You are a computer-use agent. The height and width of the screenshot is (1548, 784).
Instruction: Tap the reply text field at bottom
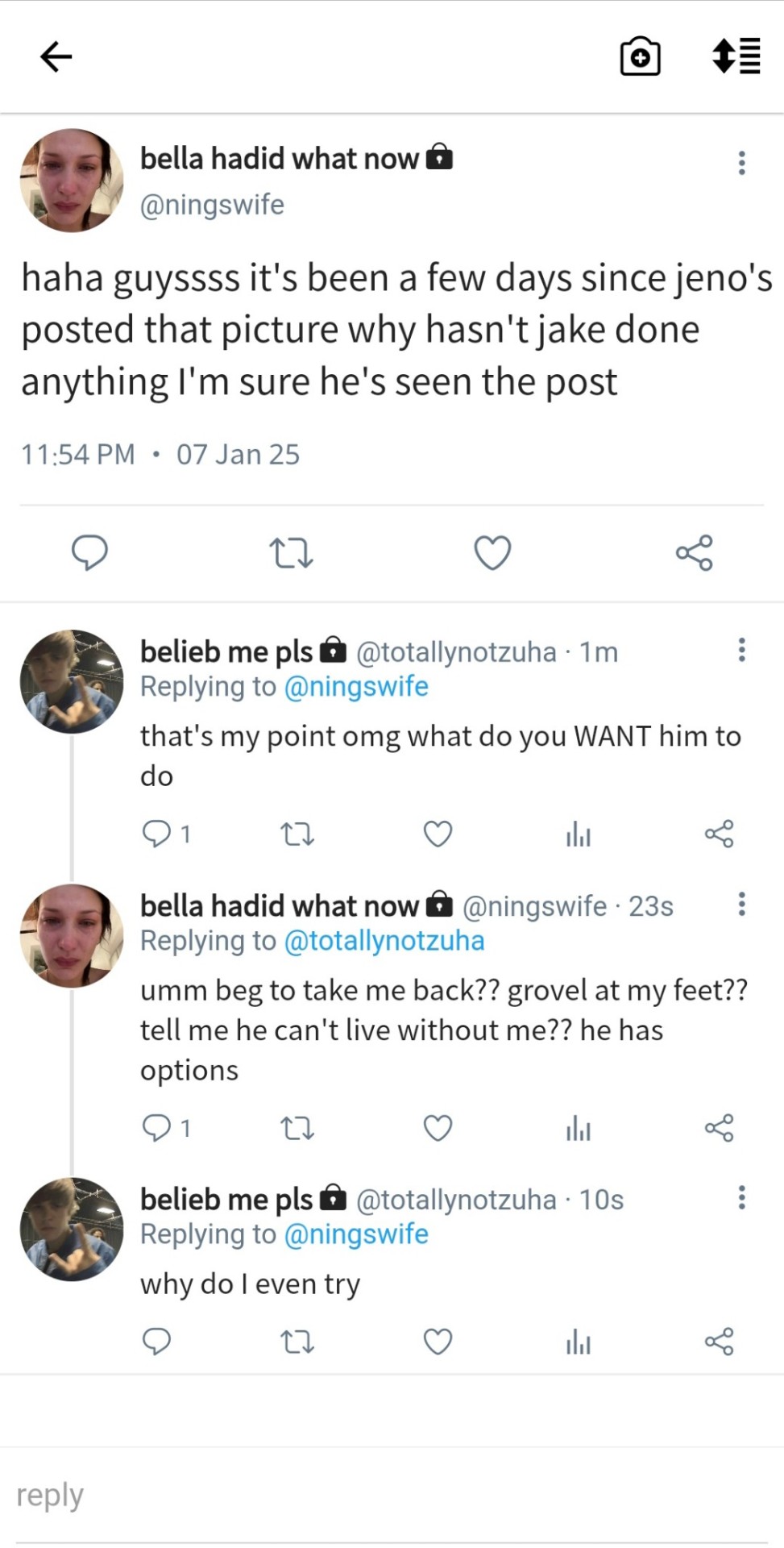tap(392, 1496)
